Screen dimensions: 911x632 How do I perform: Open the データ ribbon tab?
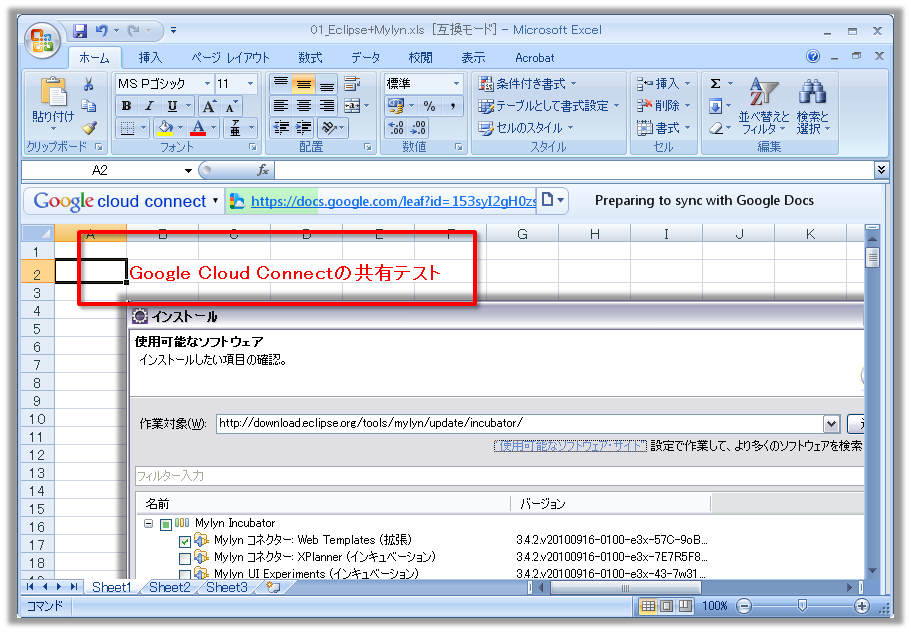pos(365,58)
